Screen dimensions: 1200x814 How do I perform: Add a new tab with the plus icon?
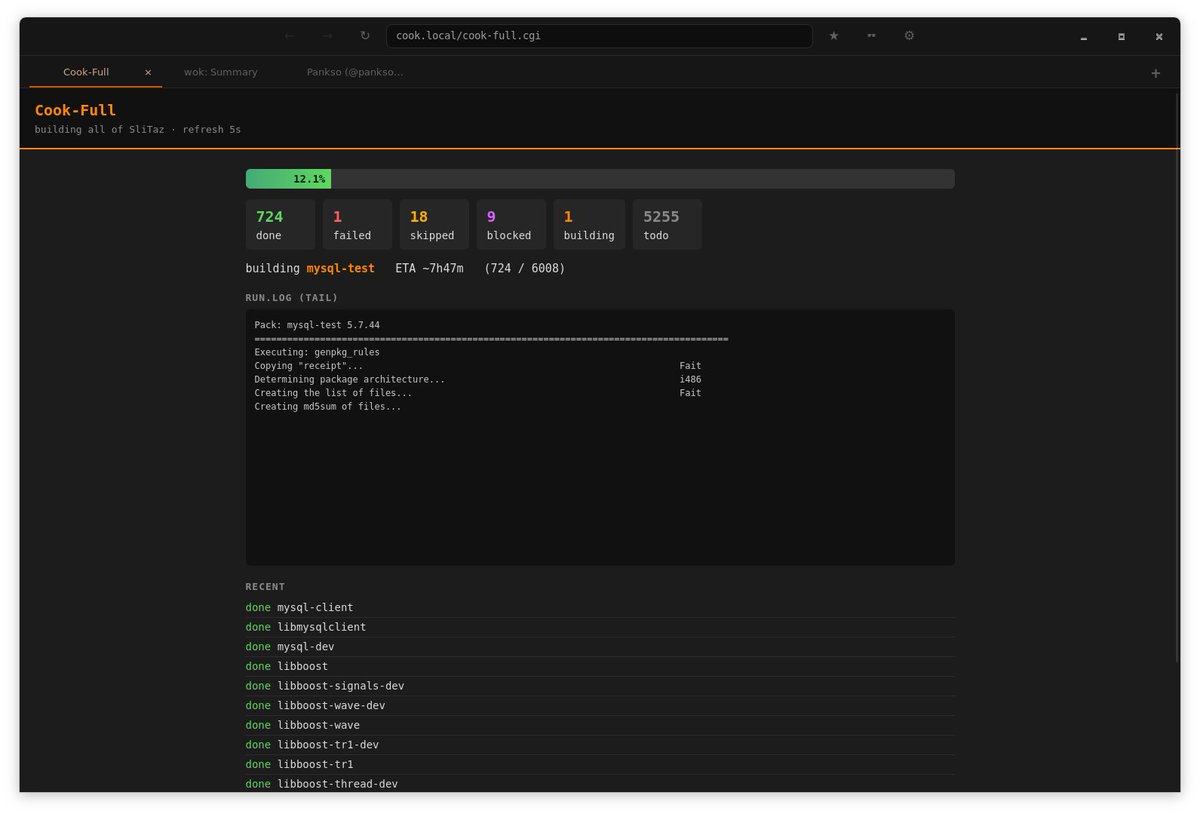tap(1155, 73)
